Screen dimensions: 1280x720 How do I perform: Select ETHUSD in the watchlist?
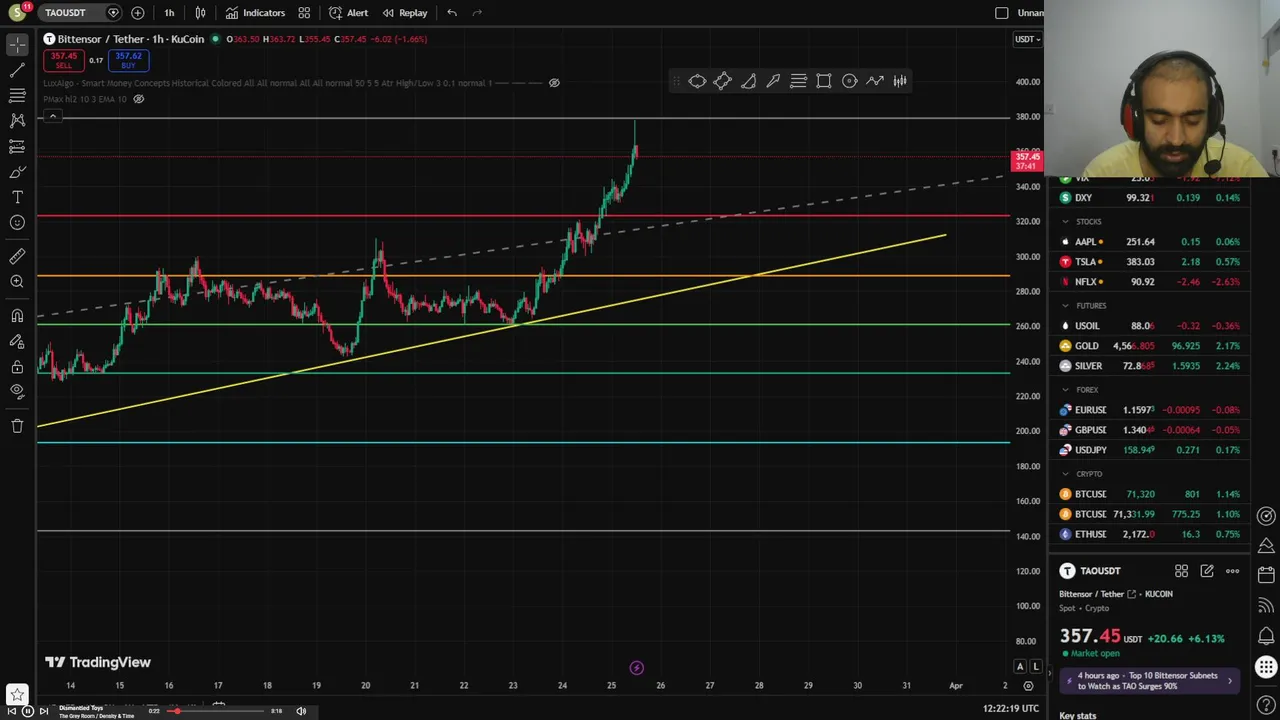[x=1148, y=534]
